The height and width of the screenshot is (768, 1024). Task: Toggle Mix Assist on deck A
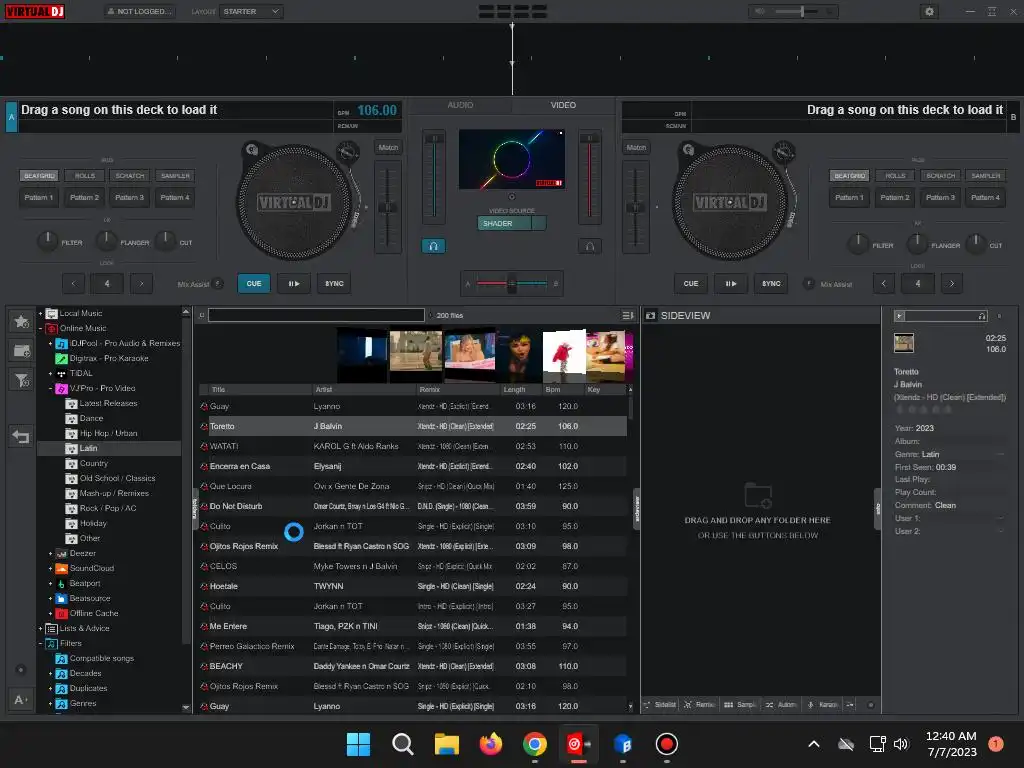218,283
